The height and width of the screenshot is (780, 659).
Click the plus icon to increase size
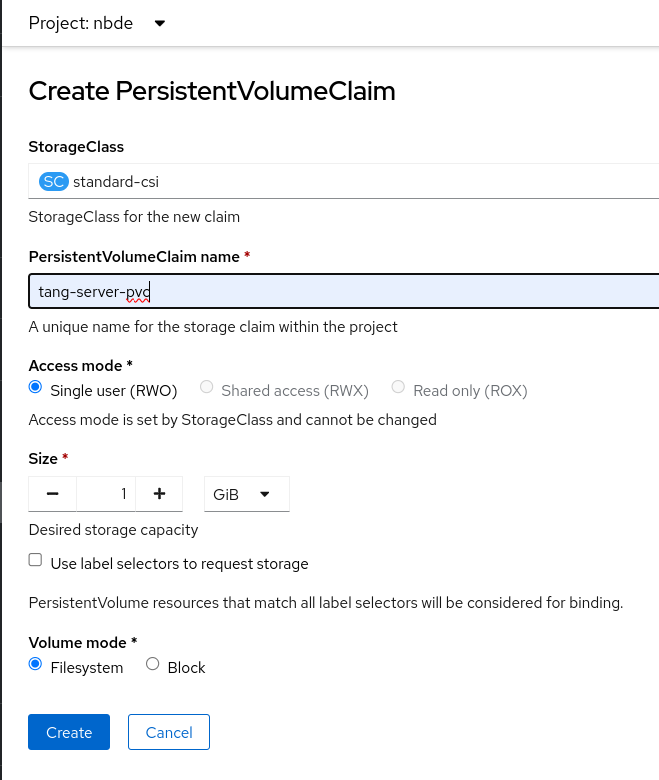tap(158, 494)
